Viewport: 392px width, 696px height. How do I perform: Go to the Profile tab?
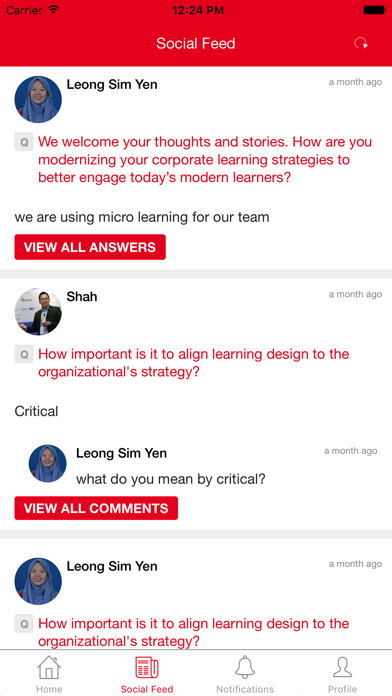(x=343, y=674)
